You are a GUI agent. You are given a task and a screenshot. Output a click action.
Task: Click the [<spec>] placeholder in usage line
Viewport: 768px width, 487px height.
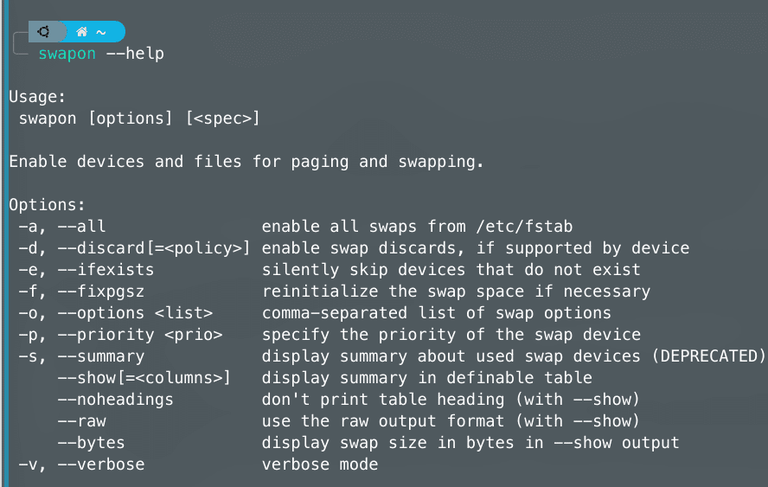pyautogui.click(x=223, y=119)
